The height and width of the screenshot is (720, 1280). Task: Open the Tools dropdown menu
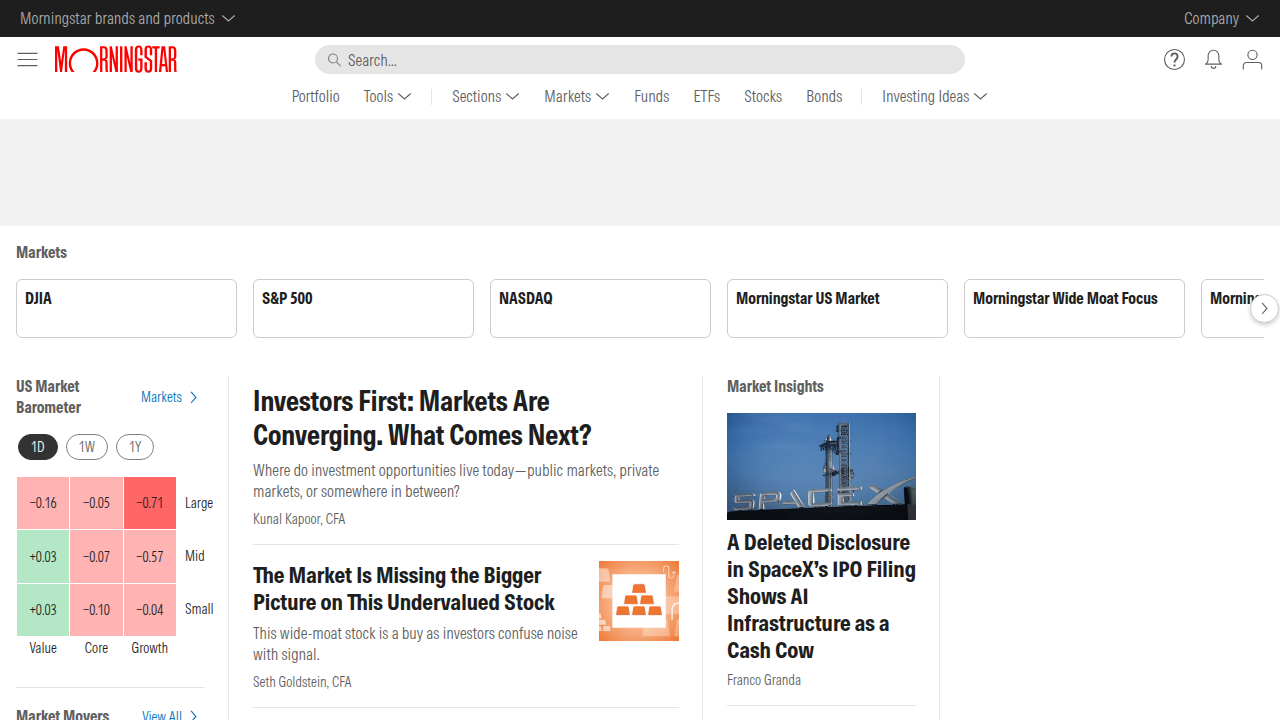(x=387, y=96)
